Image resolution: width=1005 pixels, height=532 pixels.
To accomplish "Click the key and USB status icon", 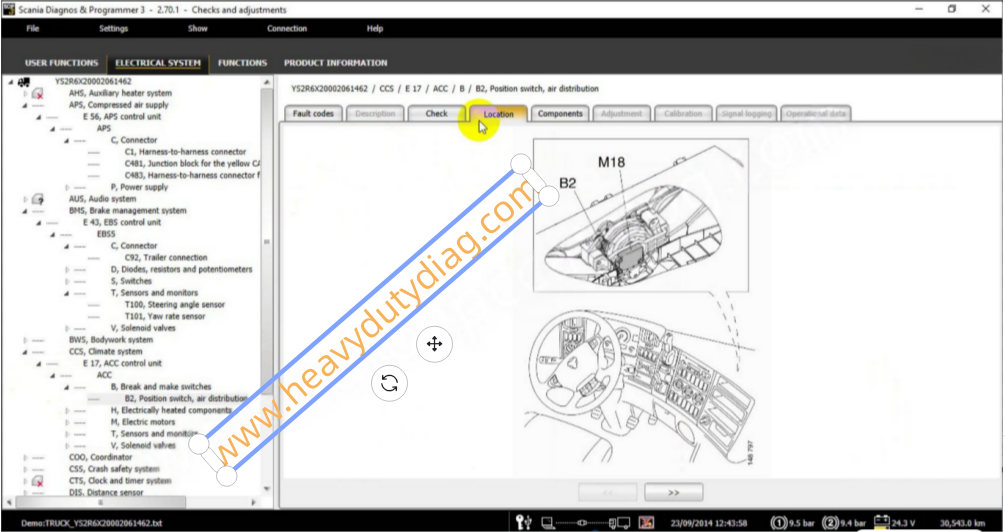I will click(524, 522).
